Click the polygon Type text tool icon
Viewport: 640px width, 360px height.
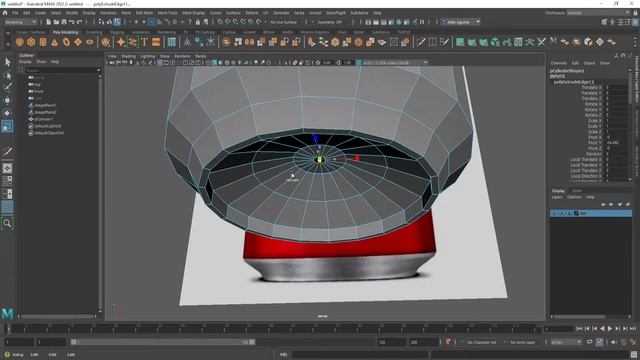tap(144, 42)
